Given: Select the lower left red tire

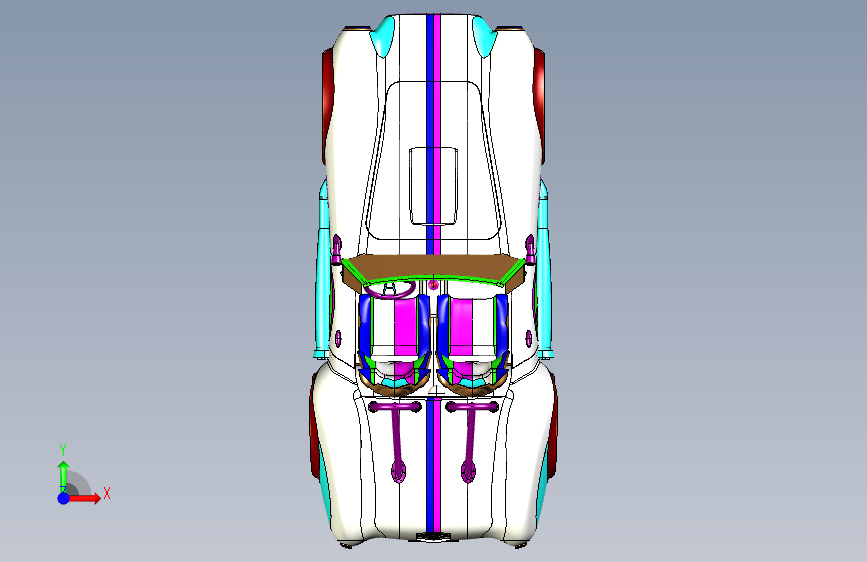Looking at the screenshot, I should pyautogui.click(x=314, y=426).
